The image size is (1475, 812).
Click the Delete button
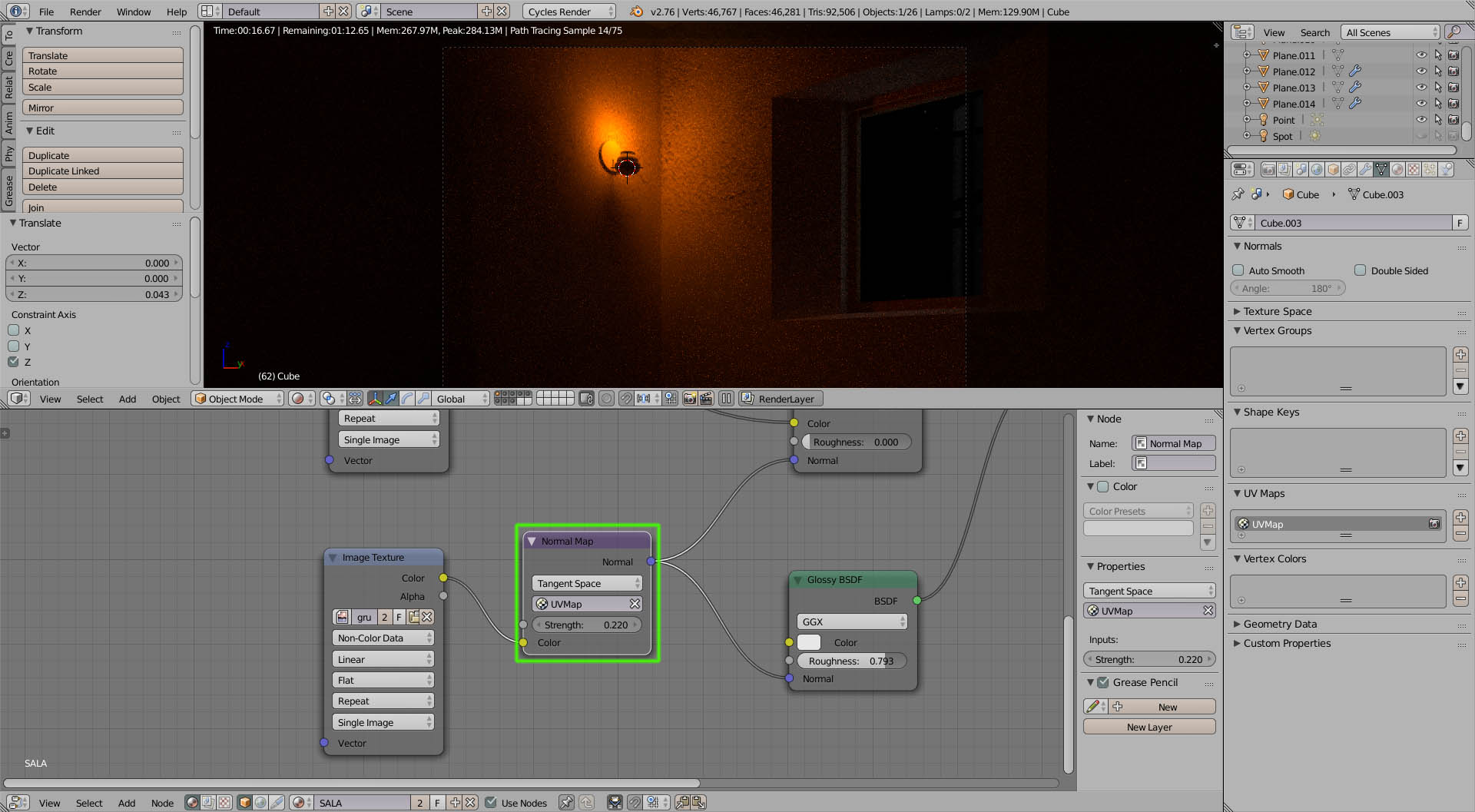click(103, 187)
